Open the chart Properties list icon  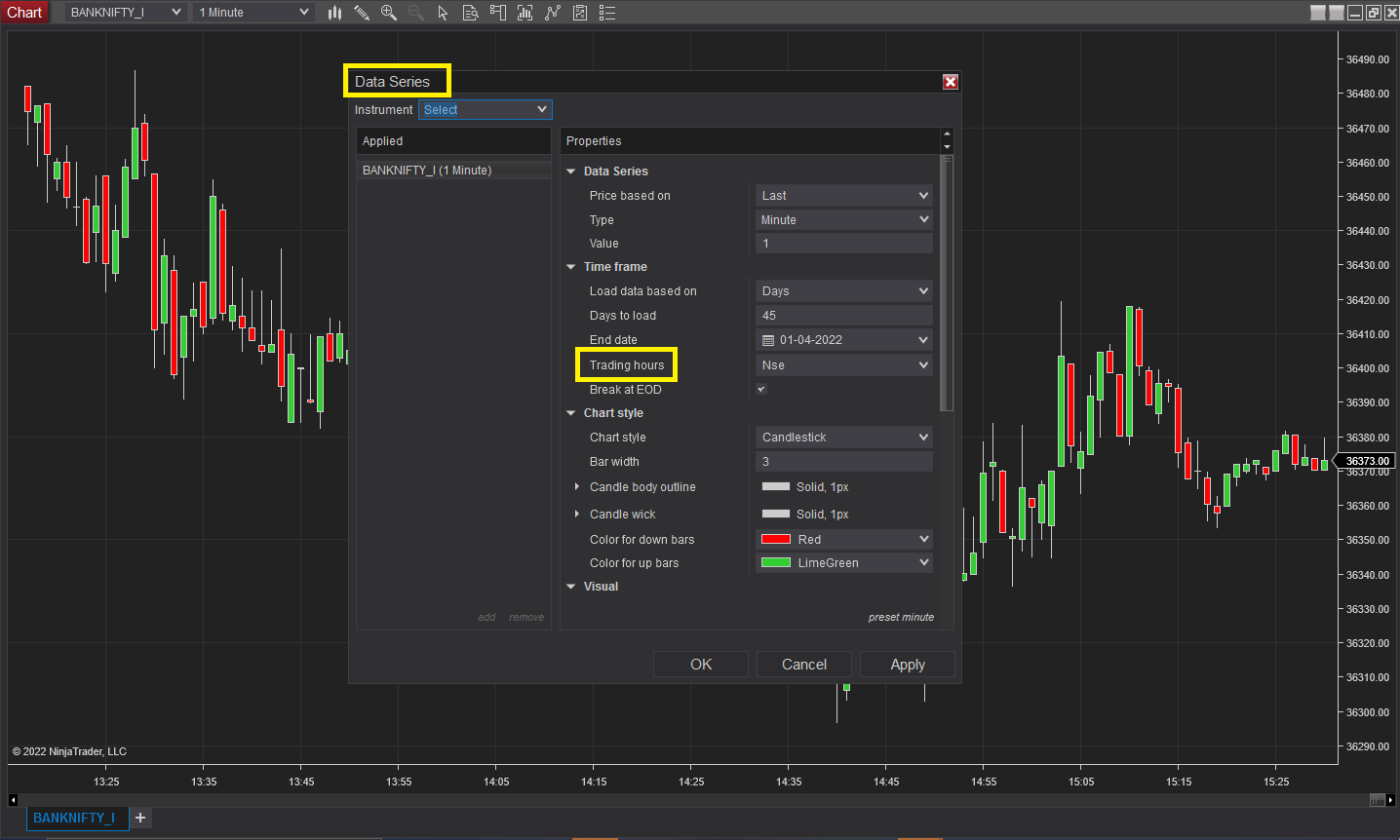(607, 13)
